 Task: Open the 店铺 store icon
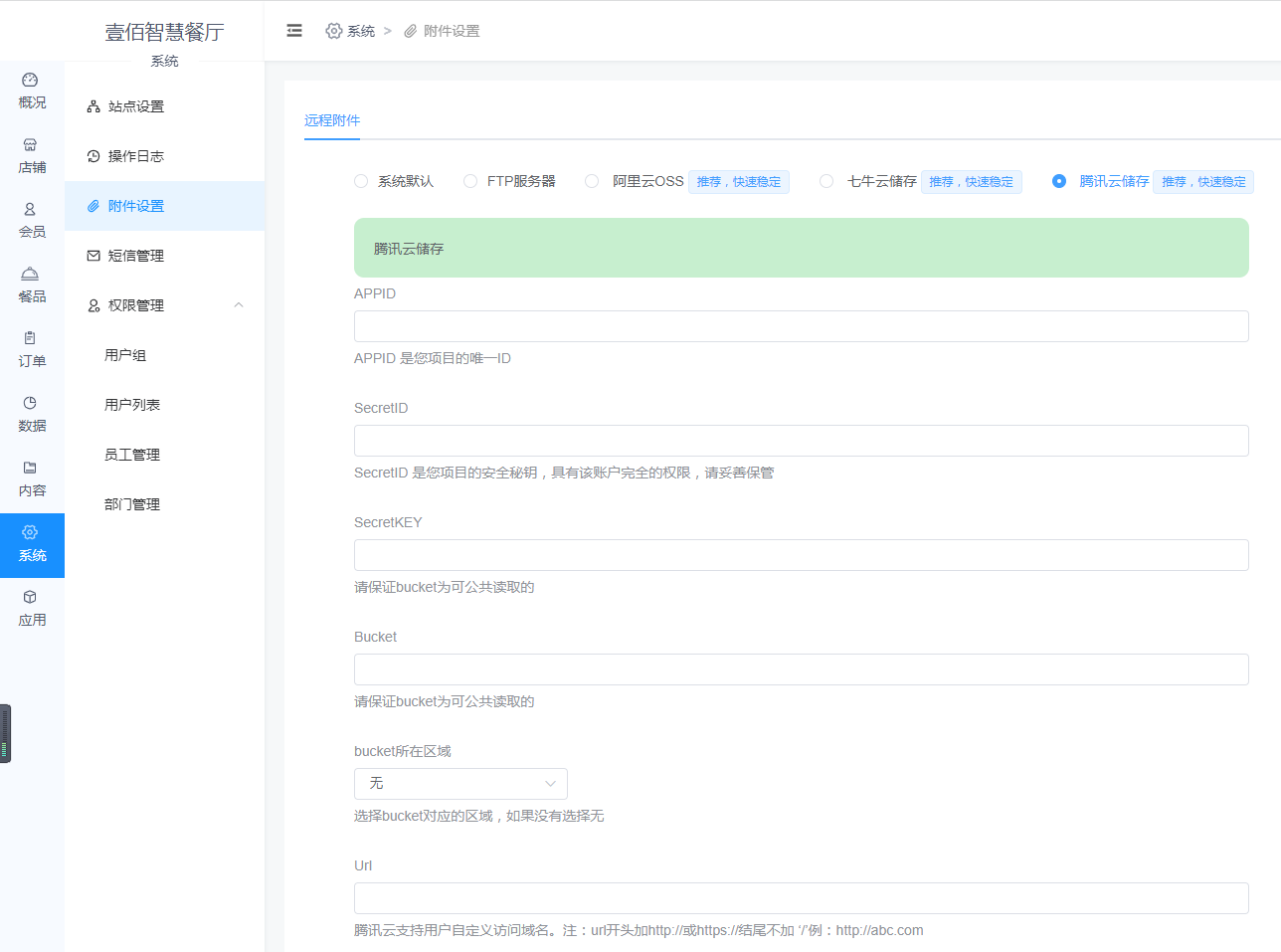(30, 144)
